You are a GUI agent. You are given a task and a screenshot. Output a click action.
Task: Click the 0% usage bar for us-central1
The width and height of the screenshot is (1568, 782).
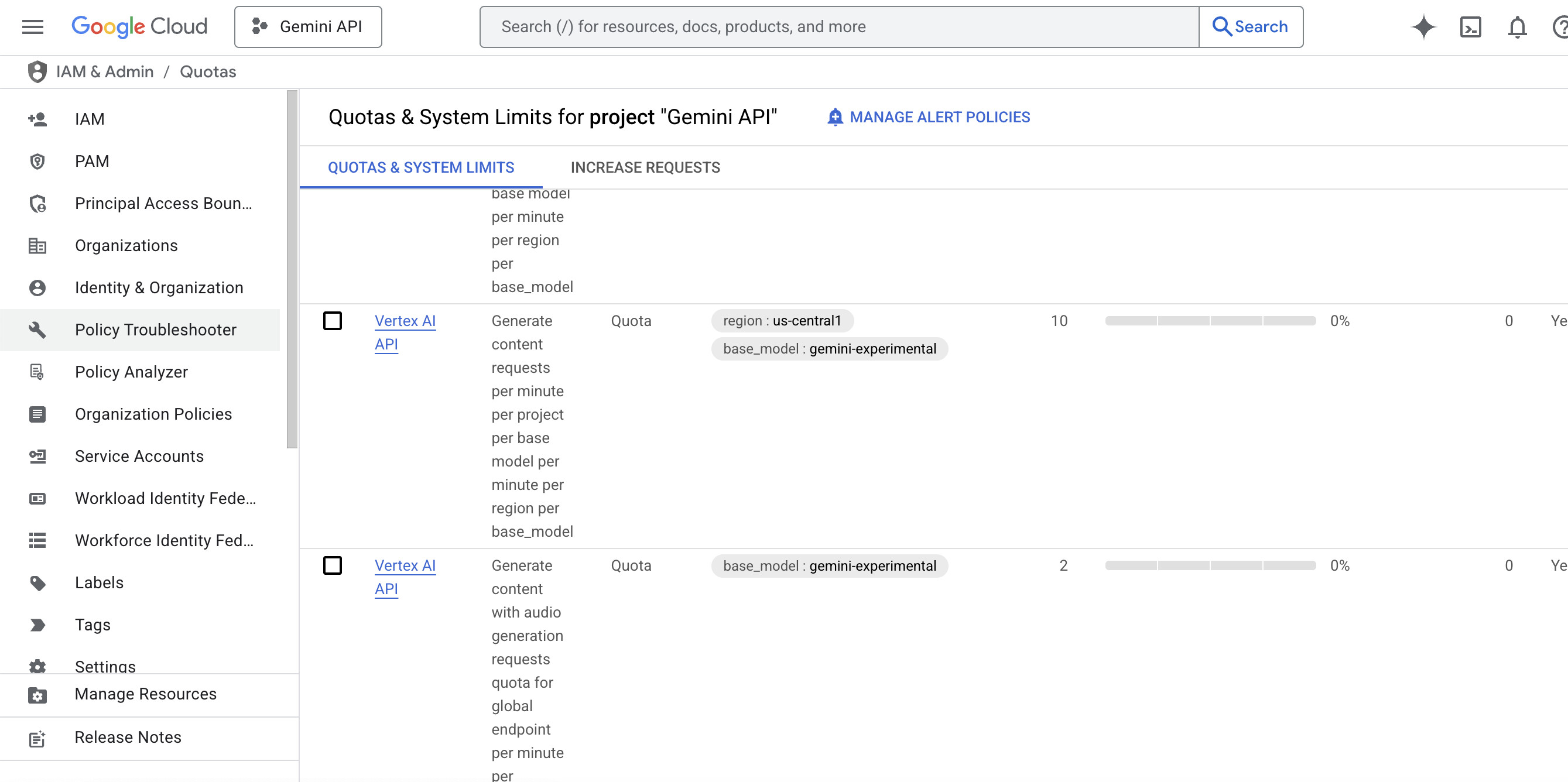1210,321
